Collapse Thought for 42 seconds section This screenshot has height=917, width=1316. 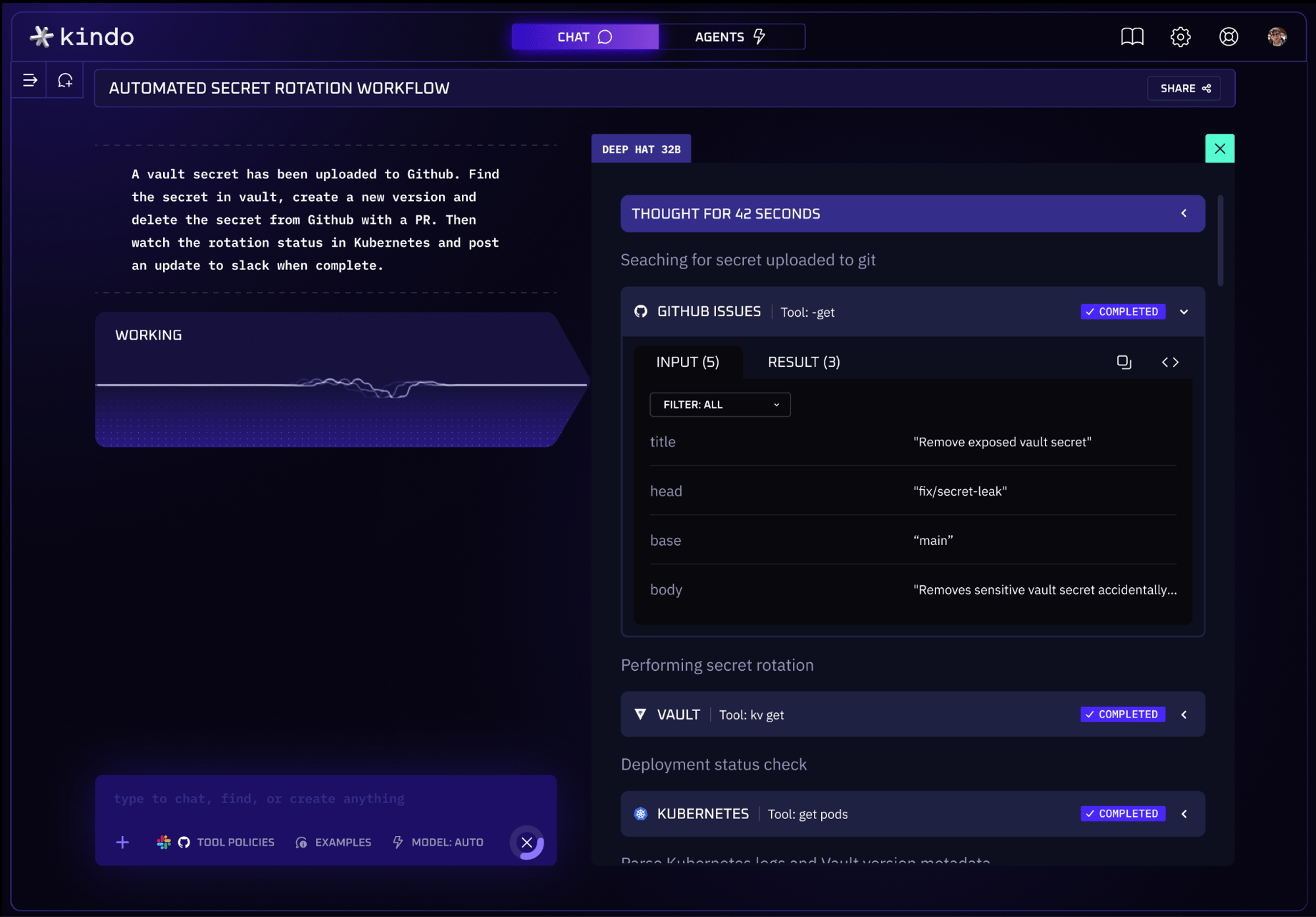click(1184, 213)
